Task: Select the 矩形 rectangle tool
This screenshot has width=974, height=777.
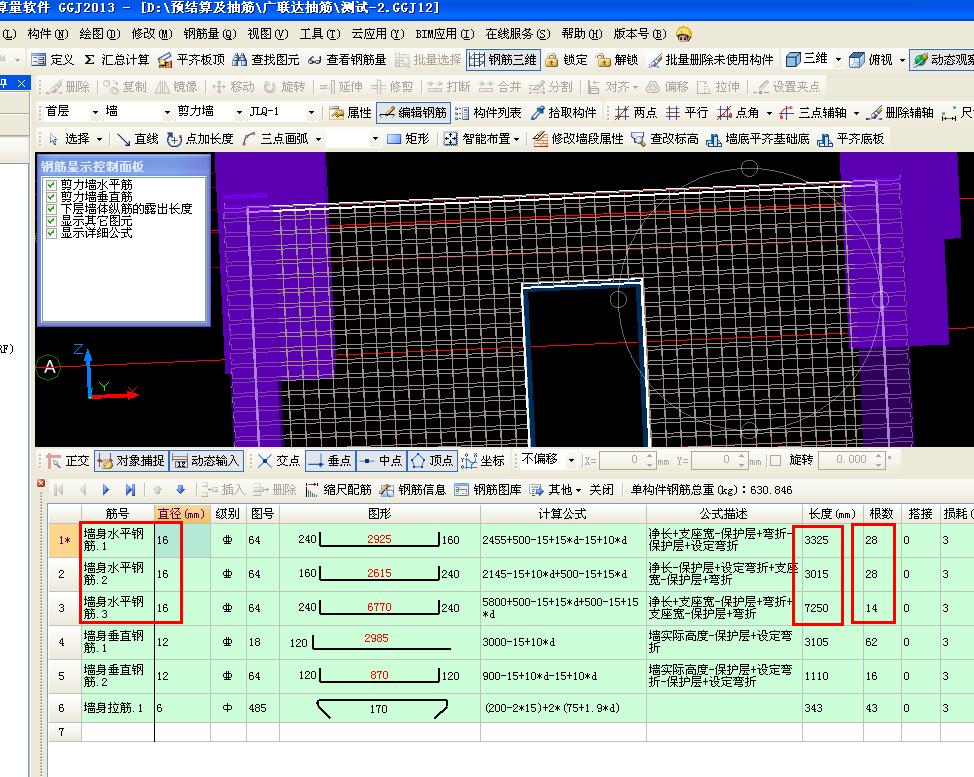Action: (x=407, y=139)
